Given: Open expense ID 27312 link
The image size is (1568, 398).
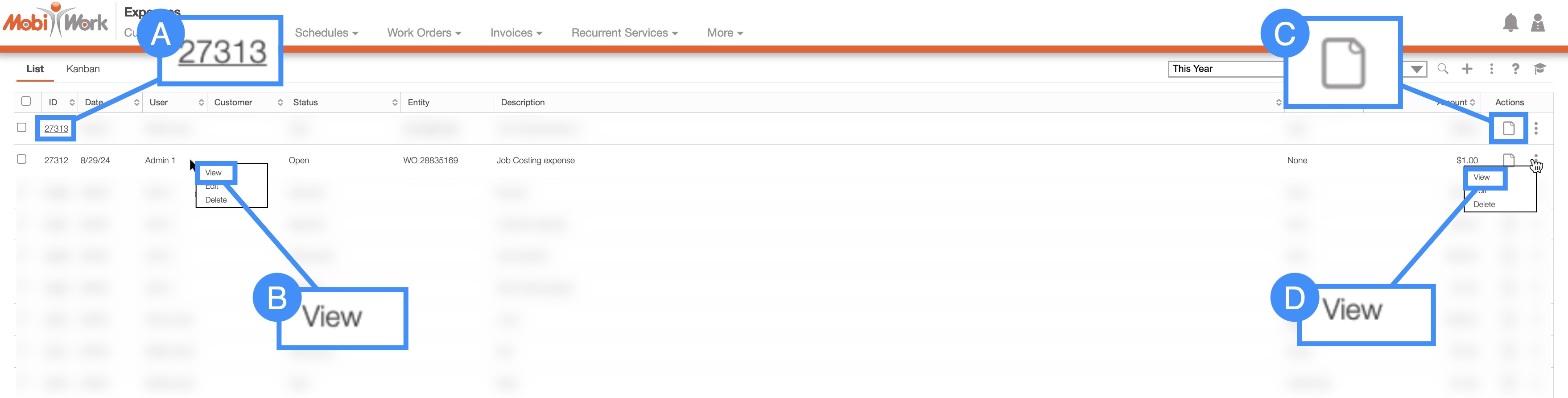Looking at the screenshot, I should (x=56, y=161).
